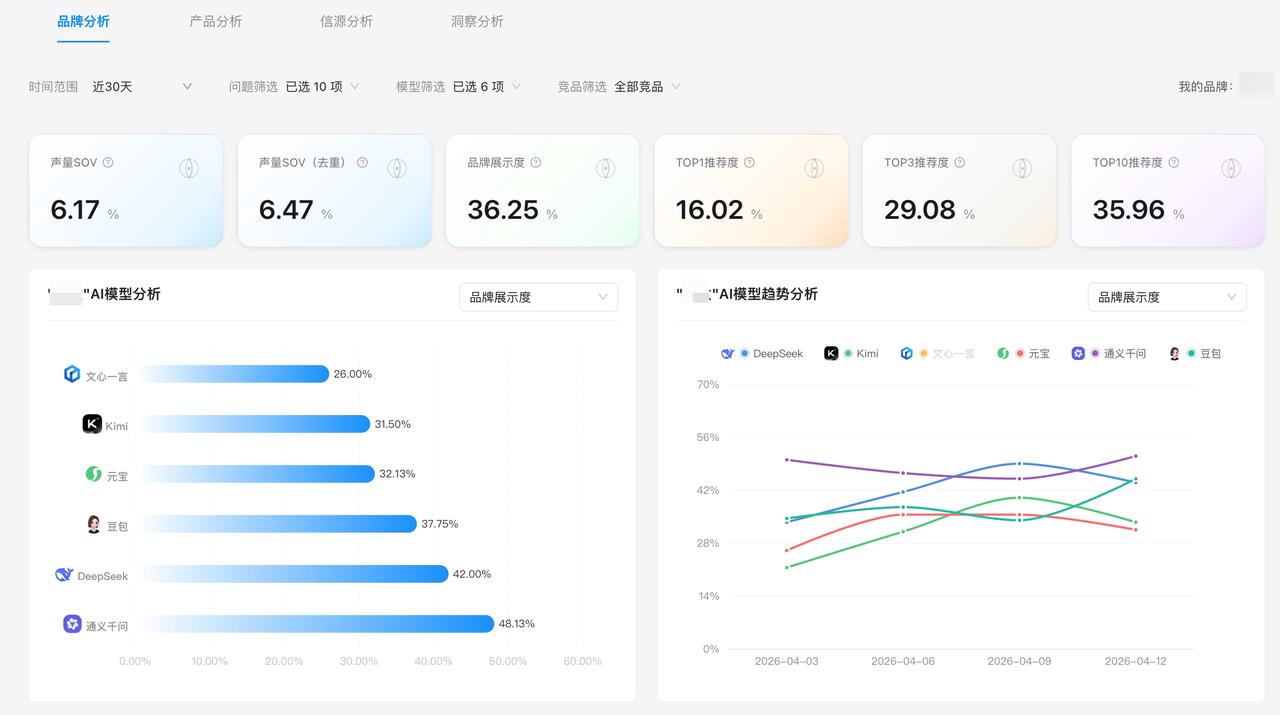Click the DeepSeek 42.00% bar

point(292,574)
